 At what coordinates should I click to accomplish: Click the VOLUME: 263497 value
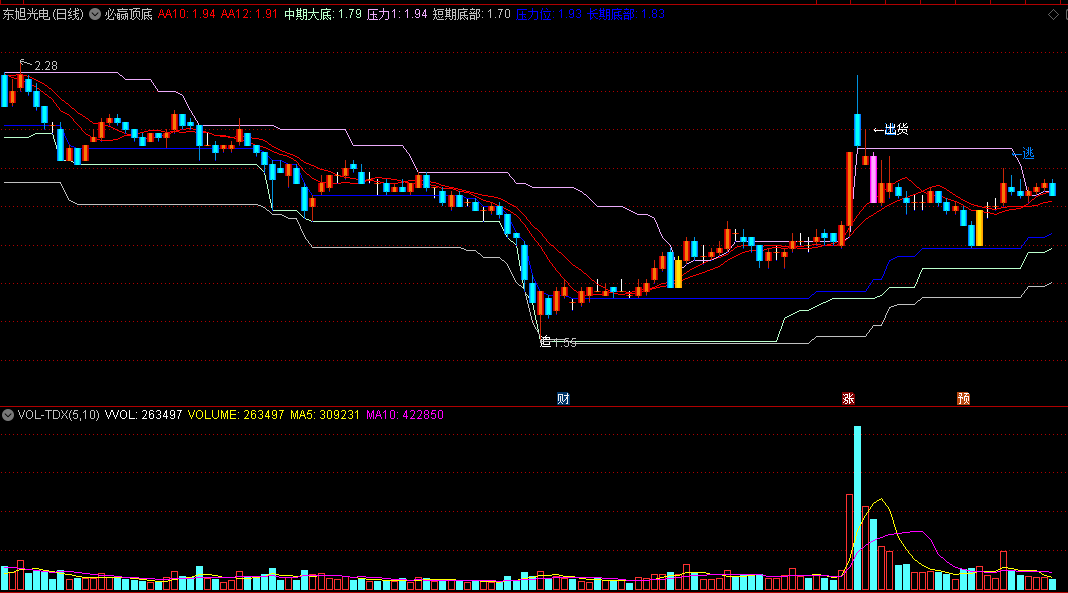[236, 415]
